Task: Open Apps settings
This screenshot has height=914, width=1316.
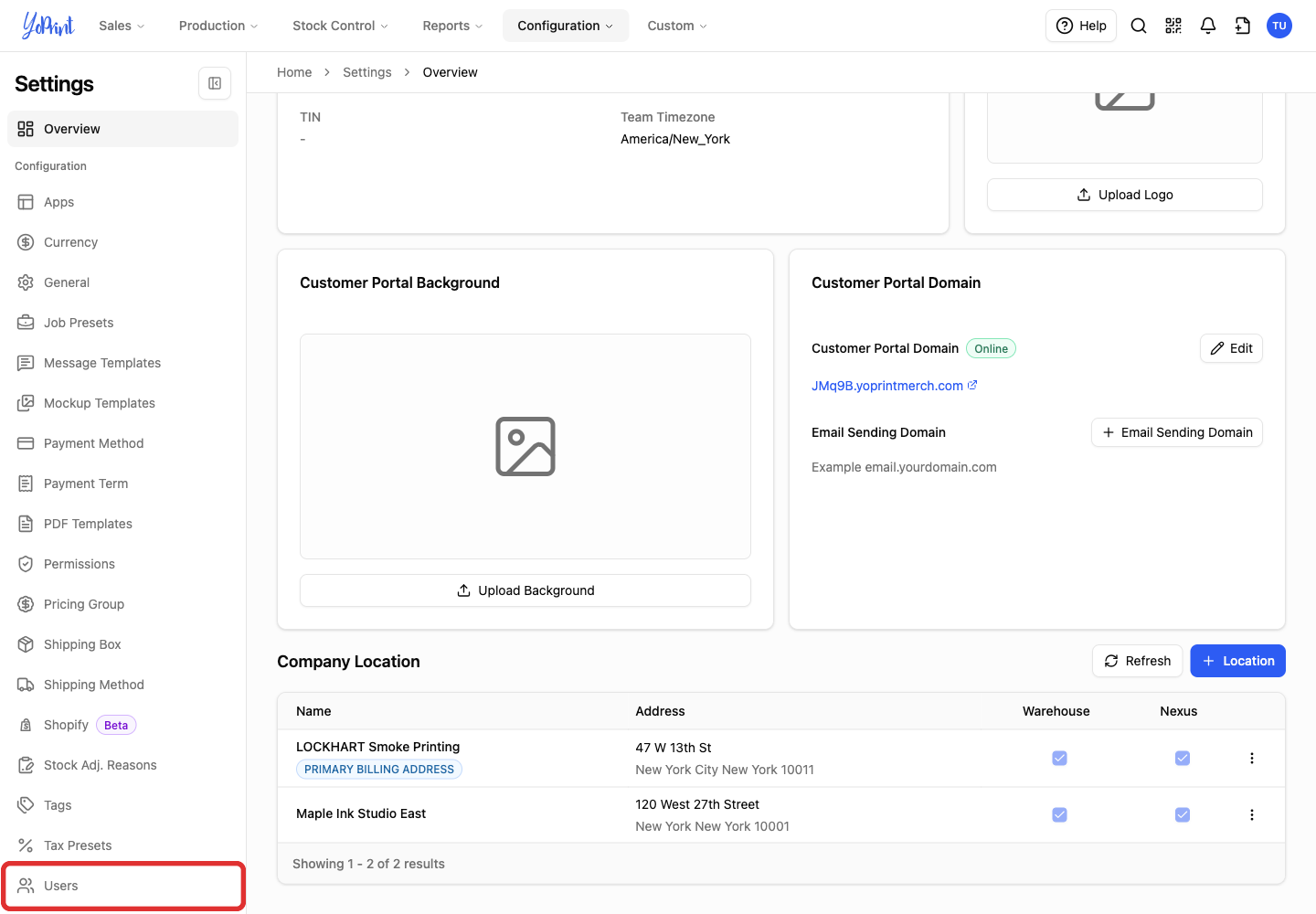Action: coord(122,202)
